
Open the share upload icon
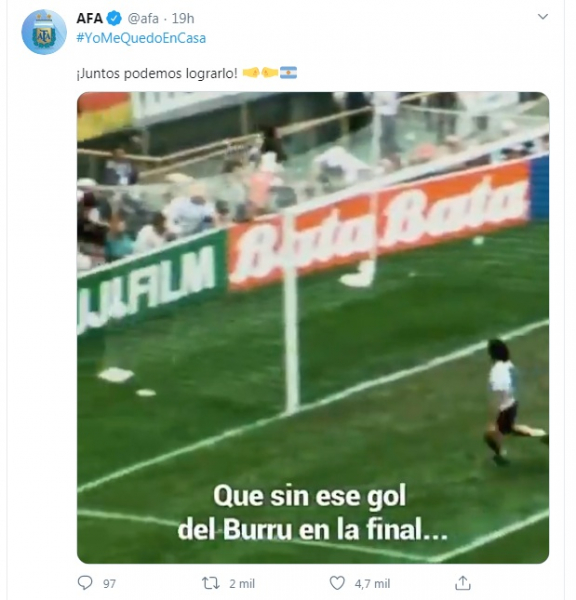coord(463,583)
